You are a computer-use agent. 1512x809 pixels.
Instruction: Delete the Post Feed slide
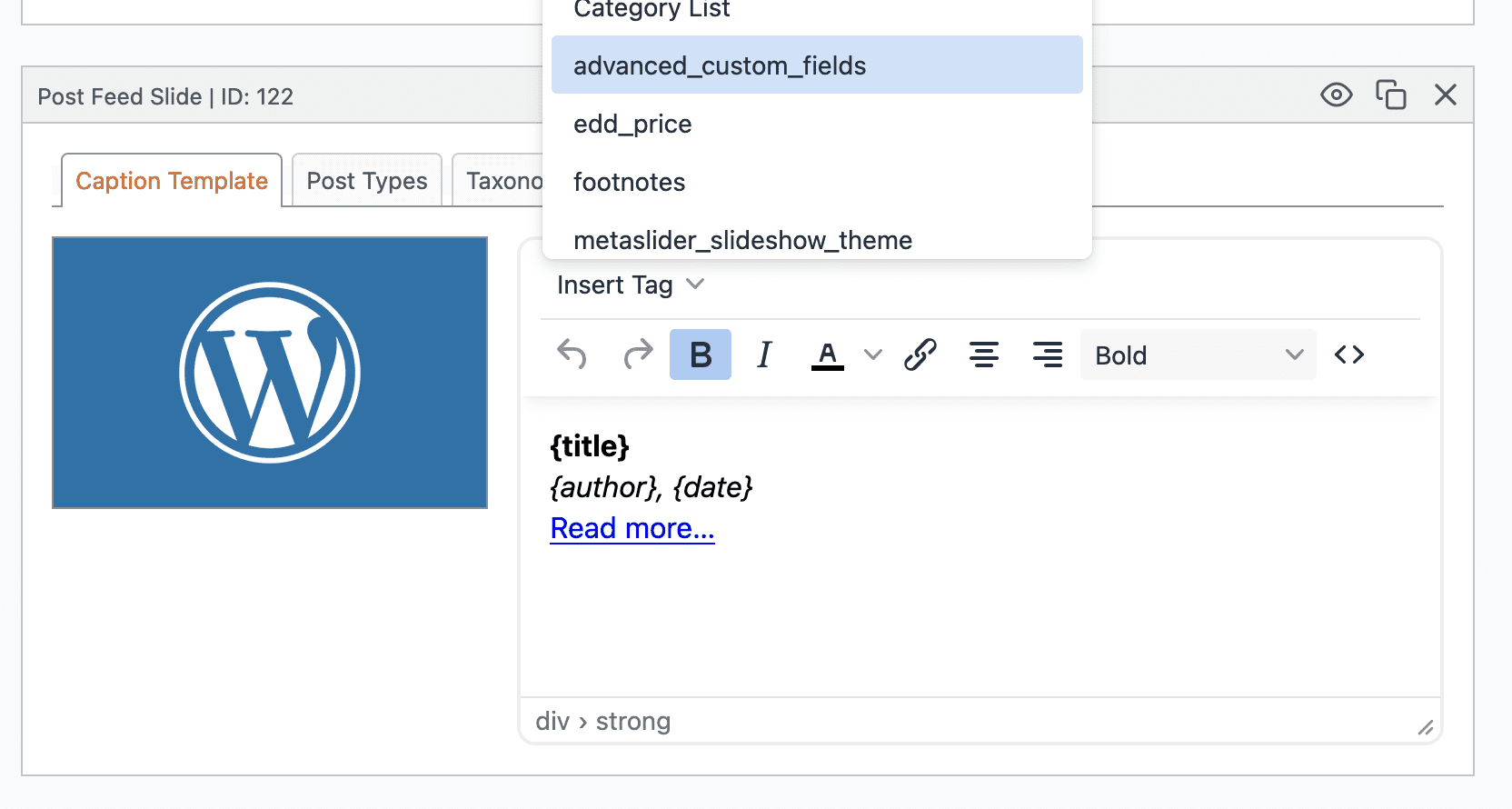(1445, 95)
